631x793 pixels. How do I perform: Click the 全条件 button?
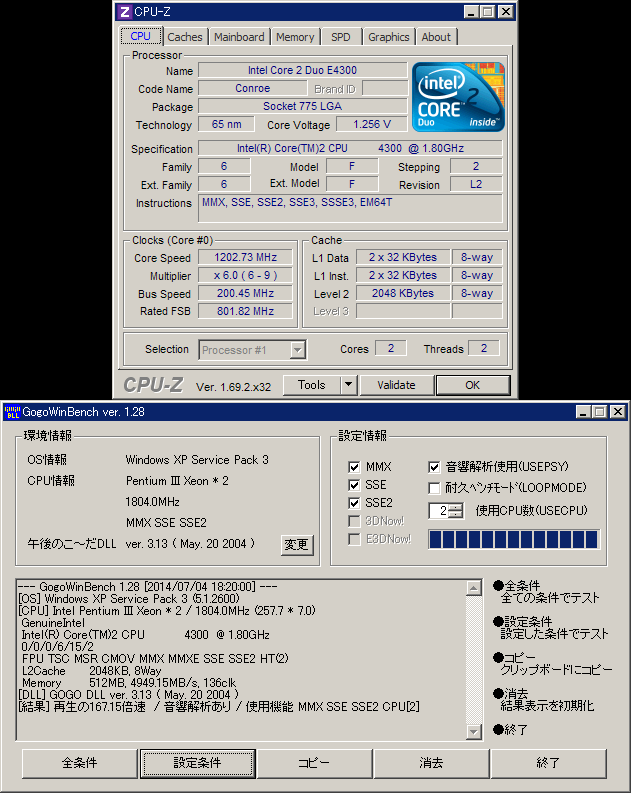click(x=79, y=763)
